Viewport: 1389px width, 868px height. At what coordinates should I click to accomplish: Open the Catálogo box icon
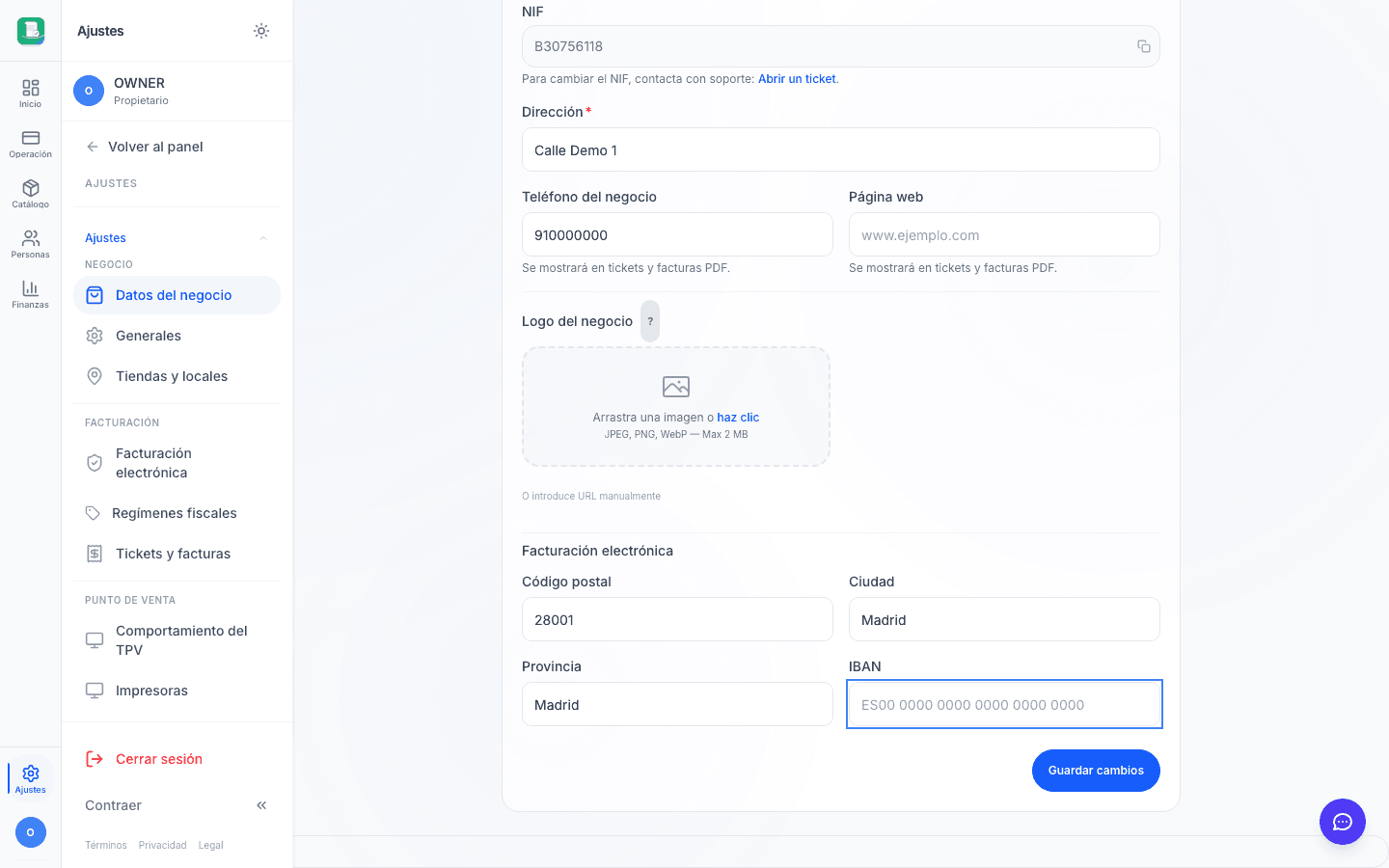31,194
